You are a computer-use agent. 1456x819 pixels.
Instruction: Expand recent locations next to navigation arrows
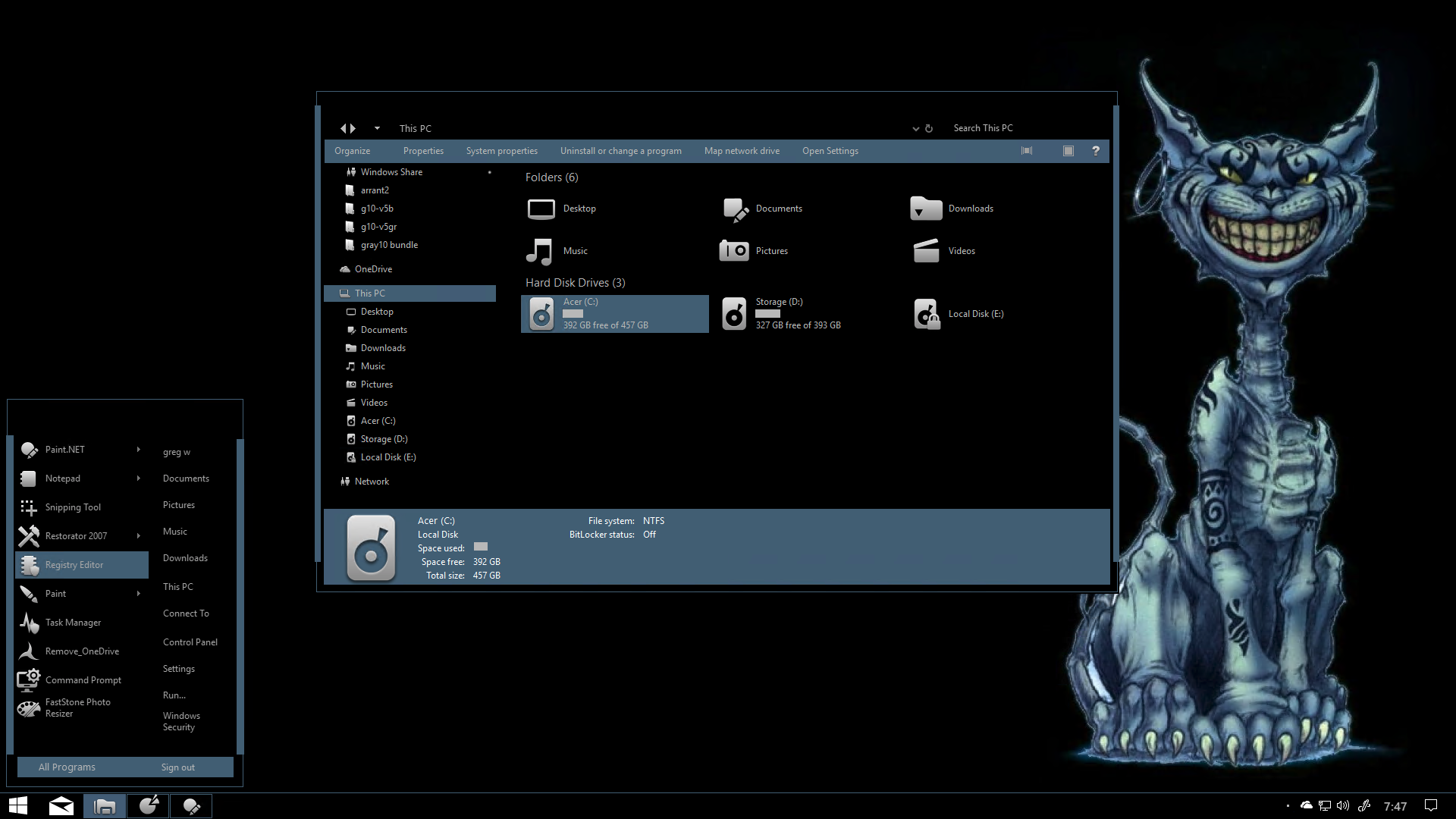click(x=377, y=128)
